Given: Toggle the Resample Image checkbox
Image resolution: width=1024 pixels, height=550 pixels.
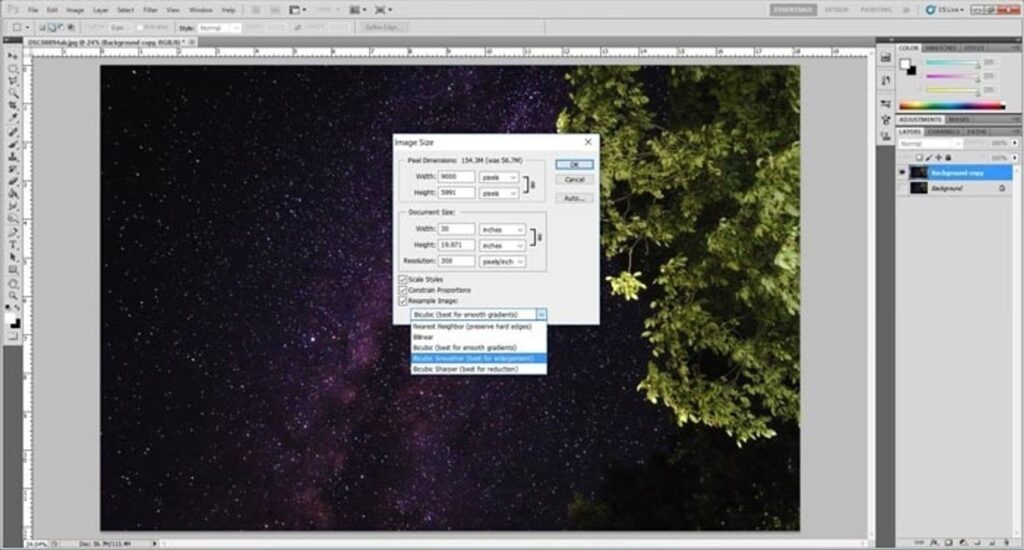Looking at the screenshot, I should tap(403, 300).
